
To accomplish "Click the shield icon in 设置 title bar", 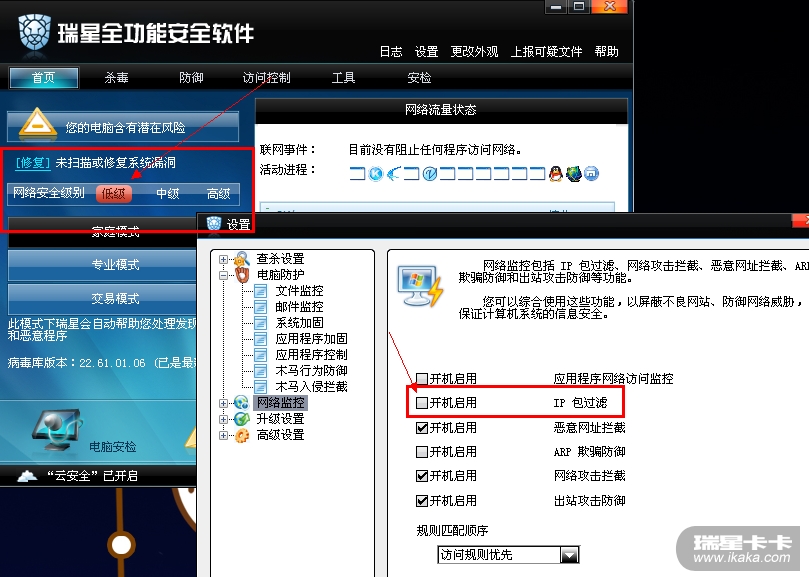I will coord(214,223).
